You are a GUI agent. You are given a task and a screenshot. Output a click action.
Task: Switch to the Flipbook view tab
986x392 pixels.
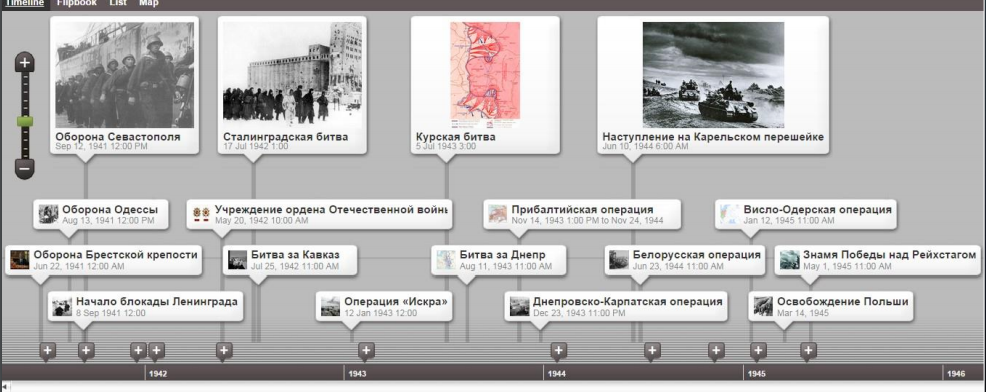pyautogui.click(x=77, y=3)
